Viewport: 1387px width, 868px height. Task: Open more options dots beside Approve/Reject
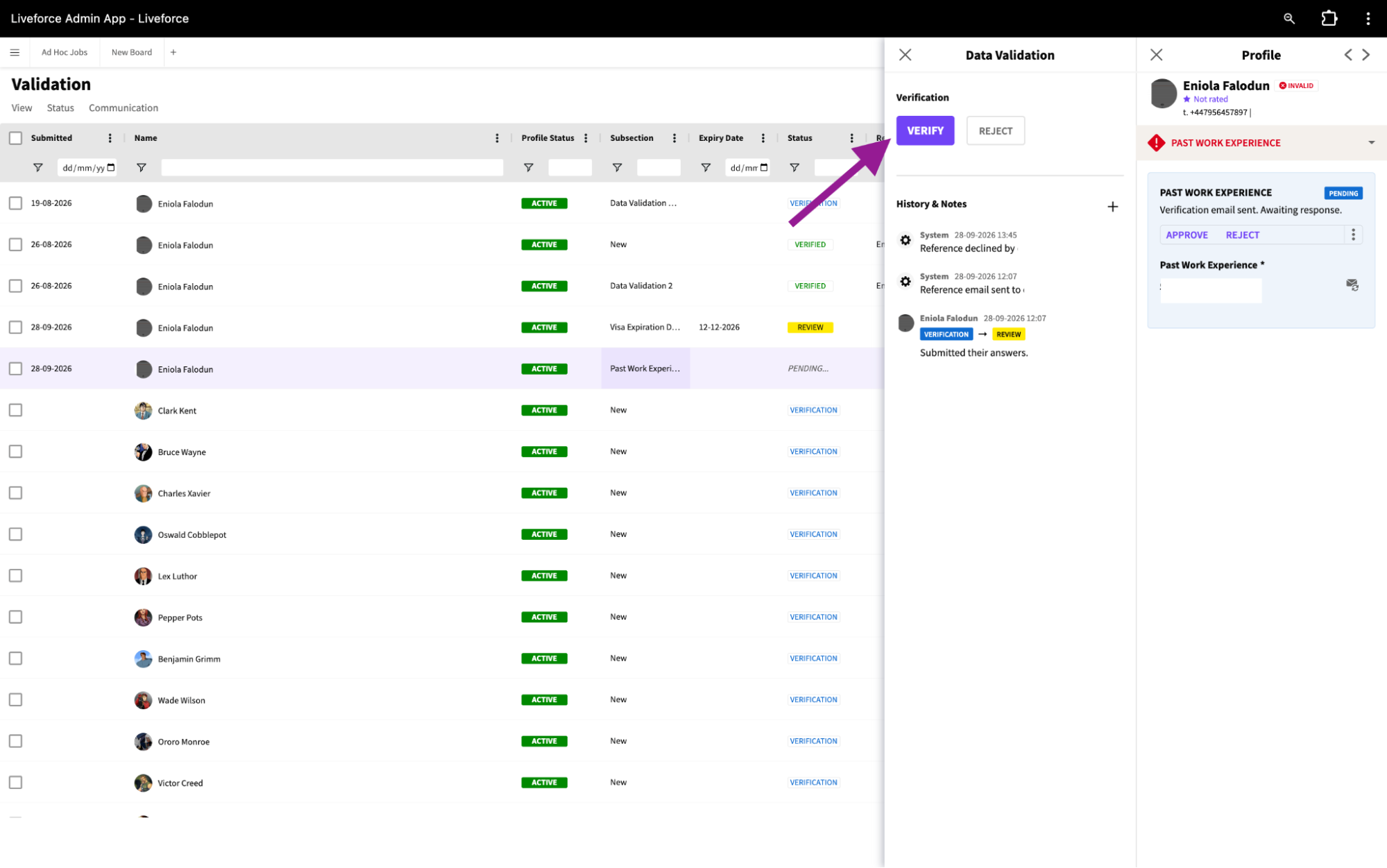pyautogui.click(x=1353, y=235)
